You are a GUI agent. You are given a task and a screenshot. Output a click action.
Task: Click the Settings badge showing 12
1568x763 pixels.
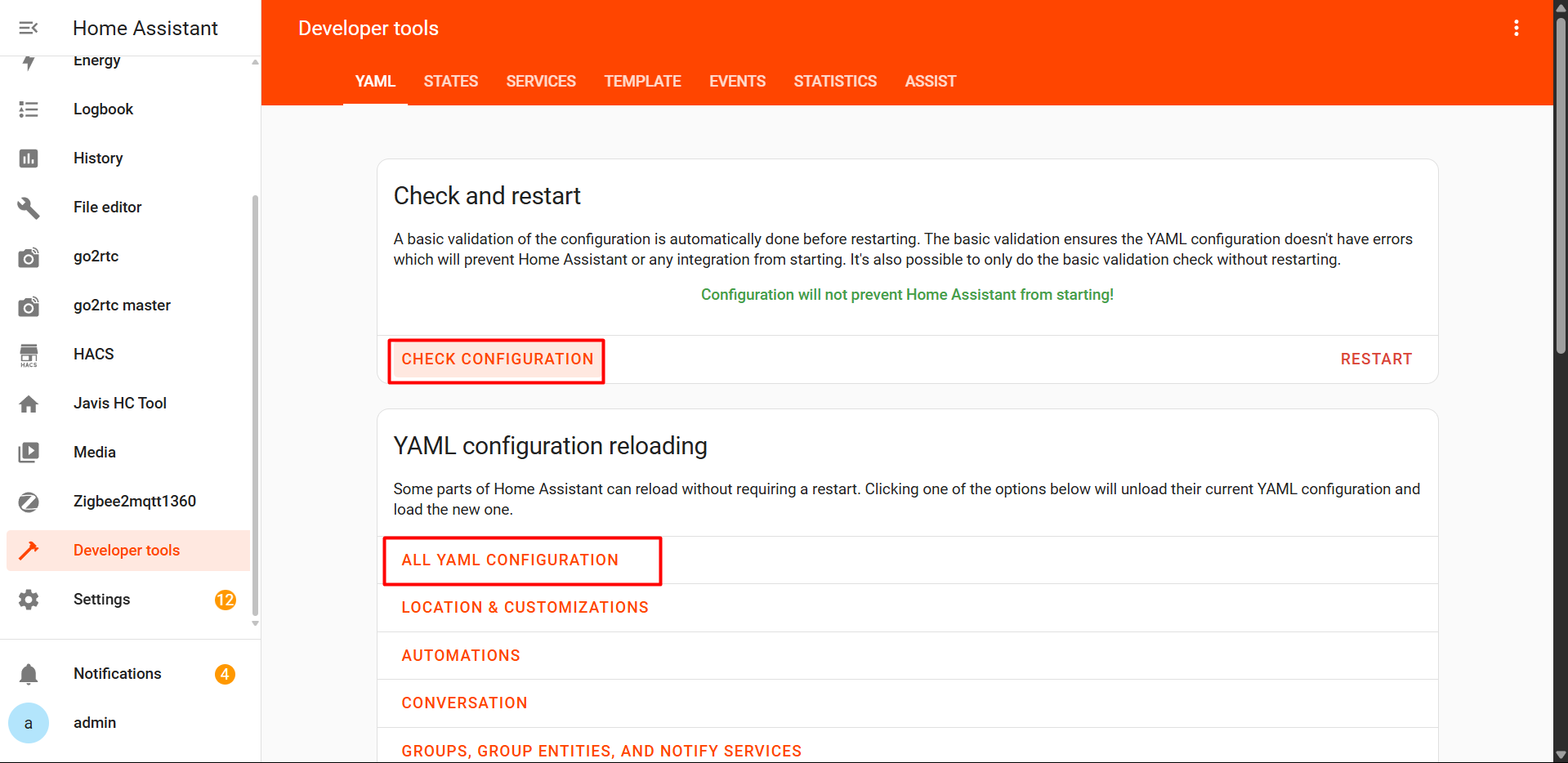pyautogui.click(x=226, y=600)
